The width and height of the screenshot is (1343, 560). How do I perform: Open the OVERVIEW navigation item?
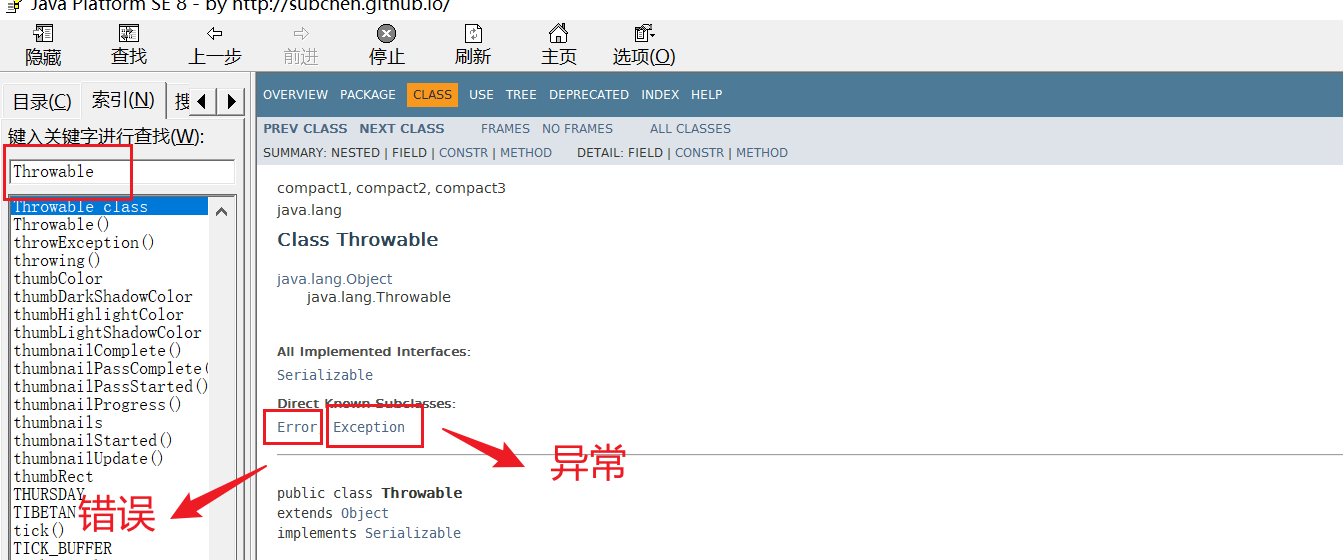[295, 95]
